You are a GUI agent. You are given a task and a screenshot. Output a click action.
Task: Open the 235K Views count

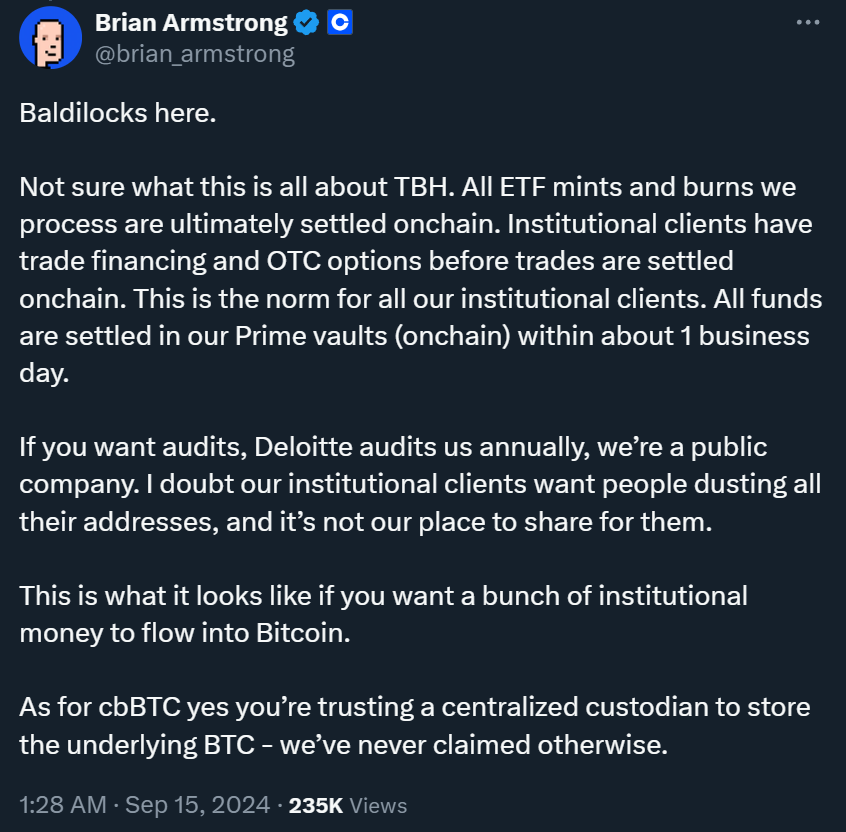coord(348,805)
